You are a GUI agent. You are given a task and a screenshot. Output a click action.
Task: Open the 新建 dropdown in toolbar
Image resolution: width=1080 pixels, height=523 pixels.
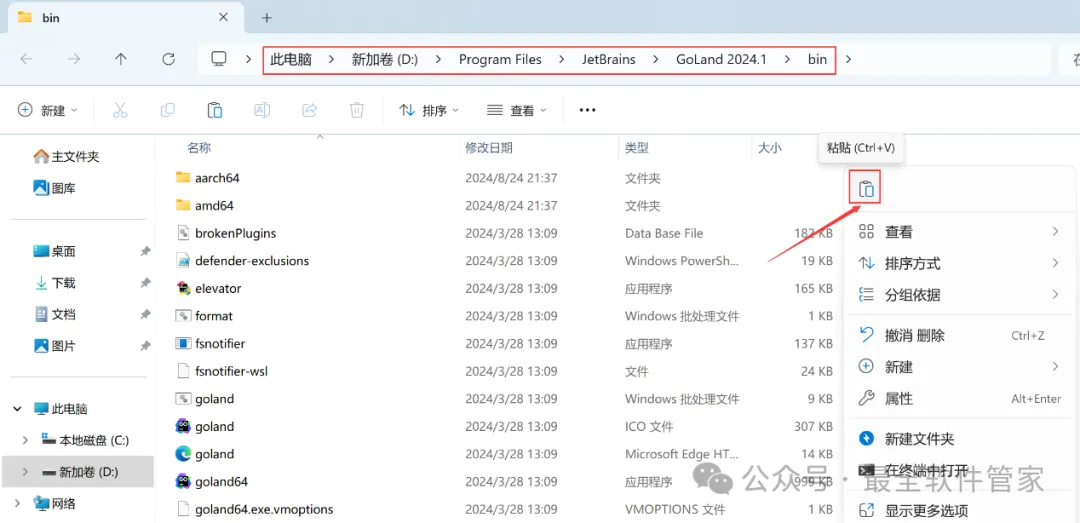(x=48, y=110)
